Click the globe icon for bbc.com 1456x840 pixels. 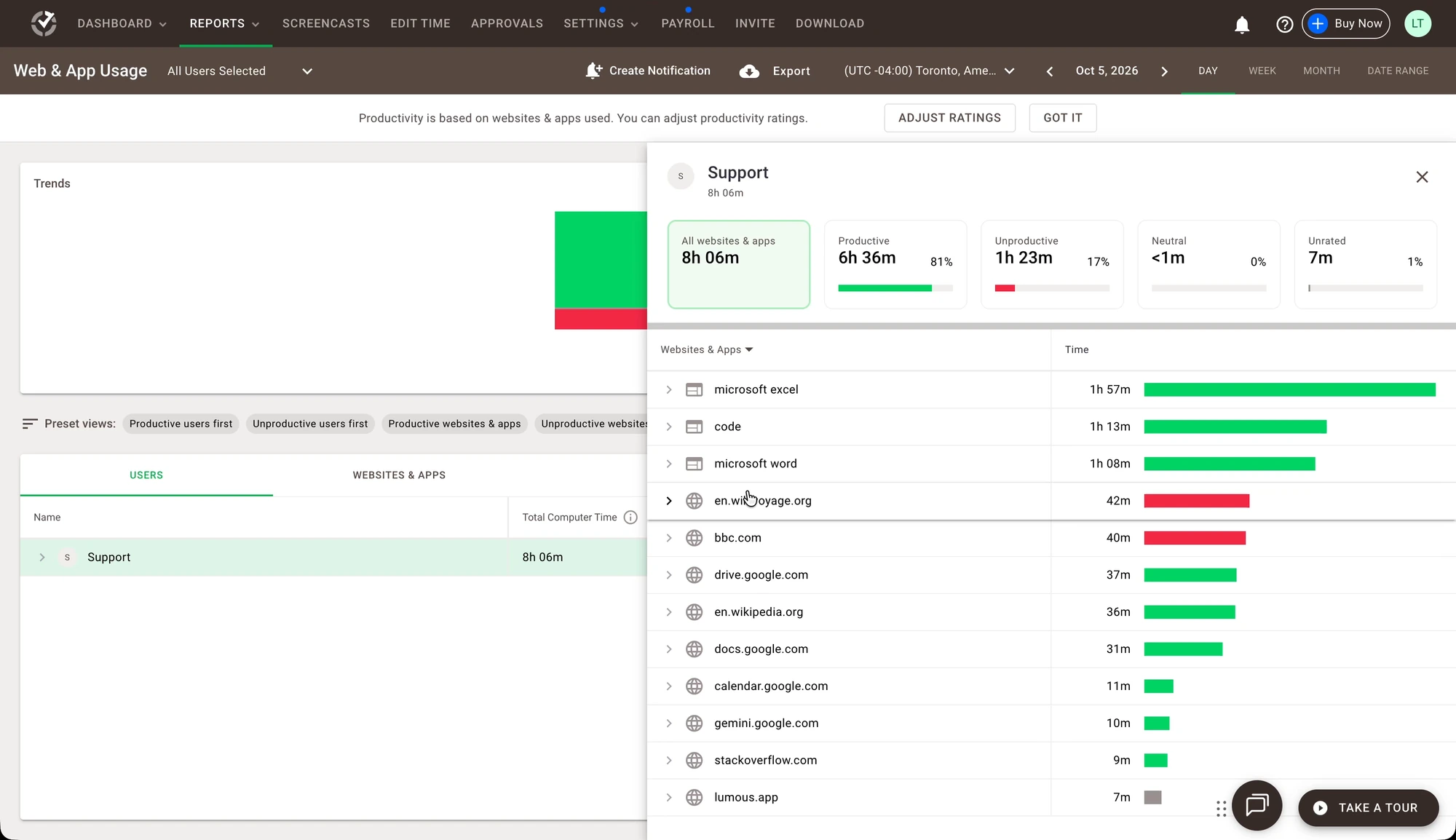(x=694, y=538)
